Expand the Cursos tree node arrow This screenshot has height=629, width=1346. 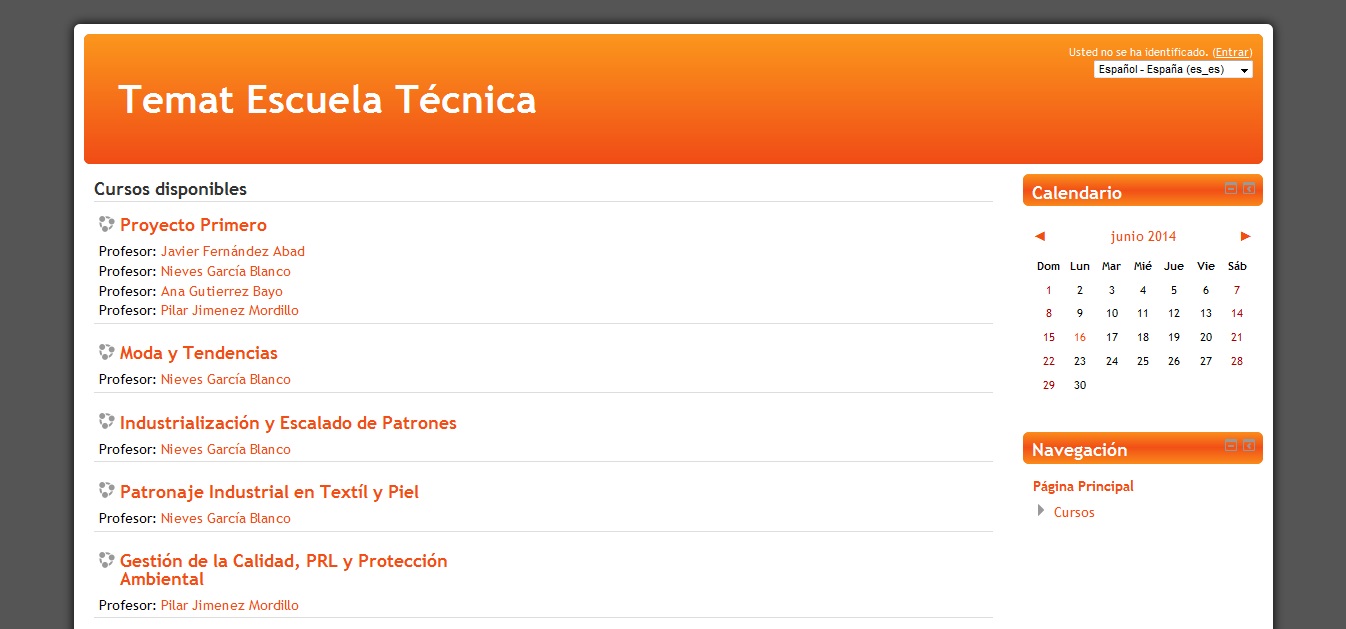coord(1042,511)
